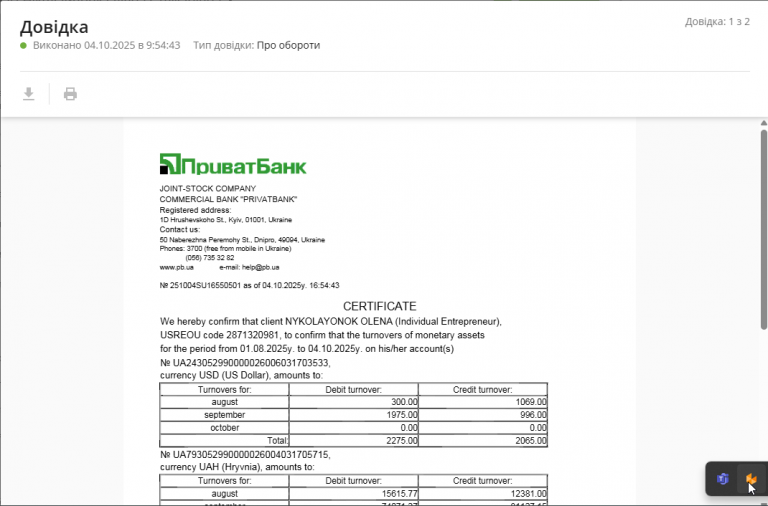Screen dimensions: 768x506
Task: Click the 'Довідка' dialog title
Action: [54, 27]
